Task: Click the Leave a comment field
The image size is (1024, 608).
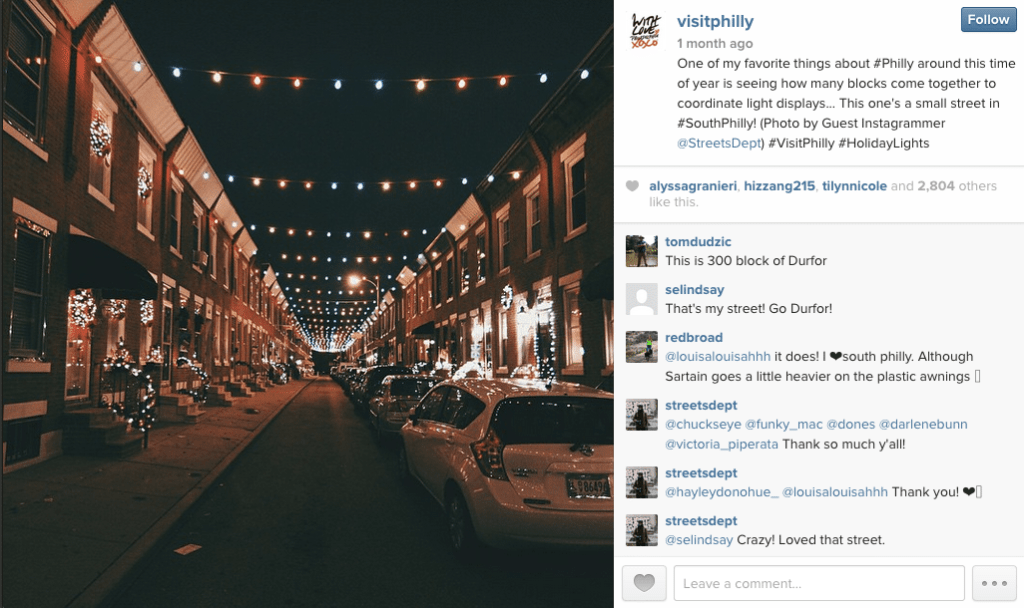Action: pyautogui.click(x=819, y=583)
